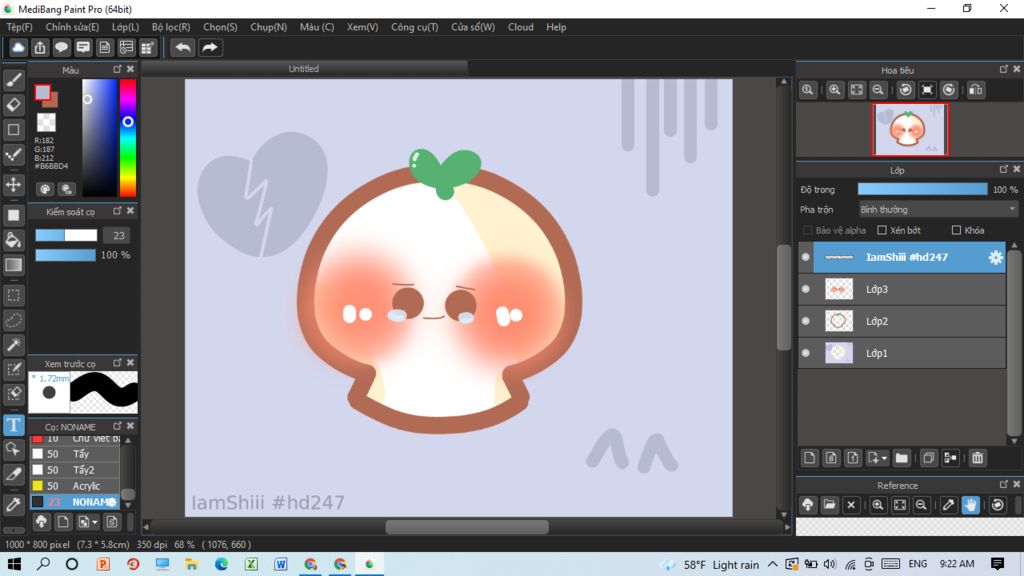Open Word from the taskbar
Screen dimensions: 1024x576
[281, 564]
